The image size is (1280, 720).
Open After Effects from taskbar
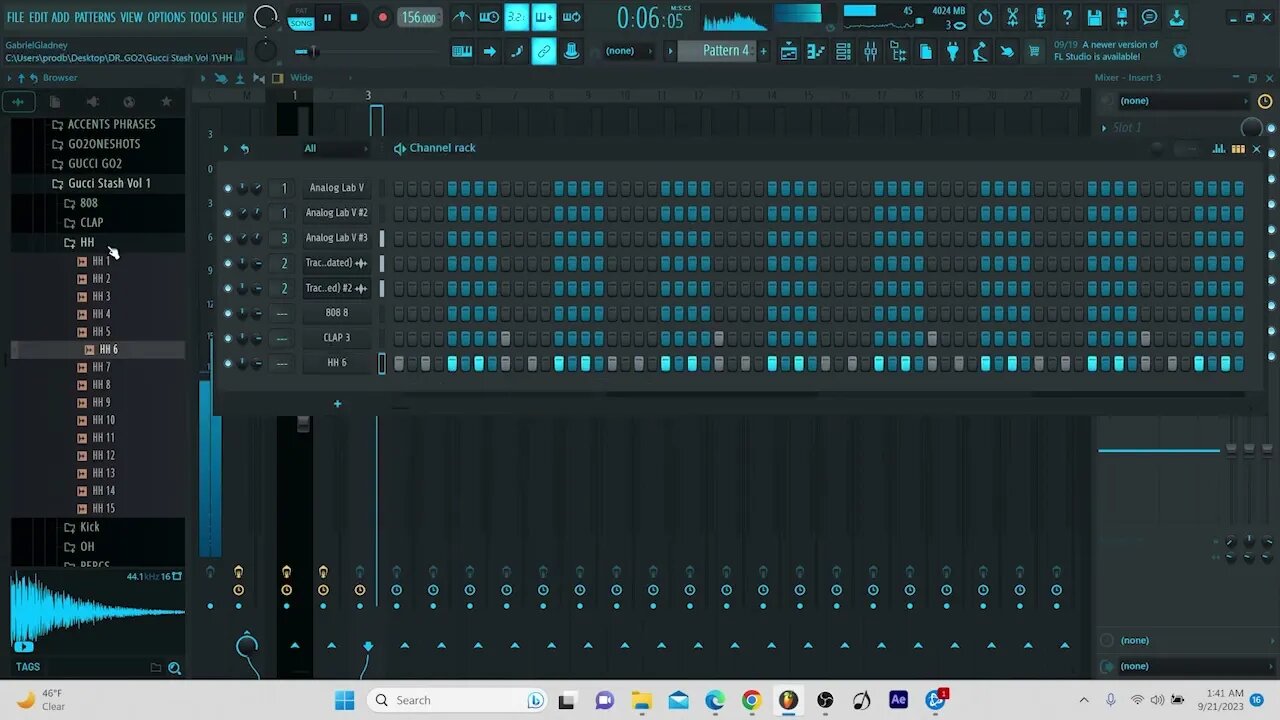click(898, 700)
